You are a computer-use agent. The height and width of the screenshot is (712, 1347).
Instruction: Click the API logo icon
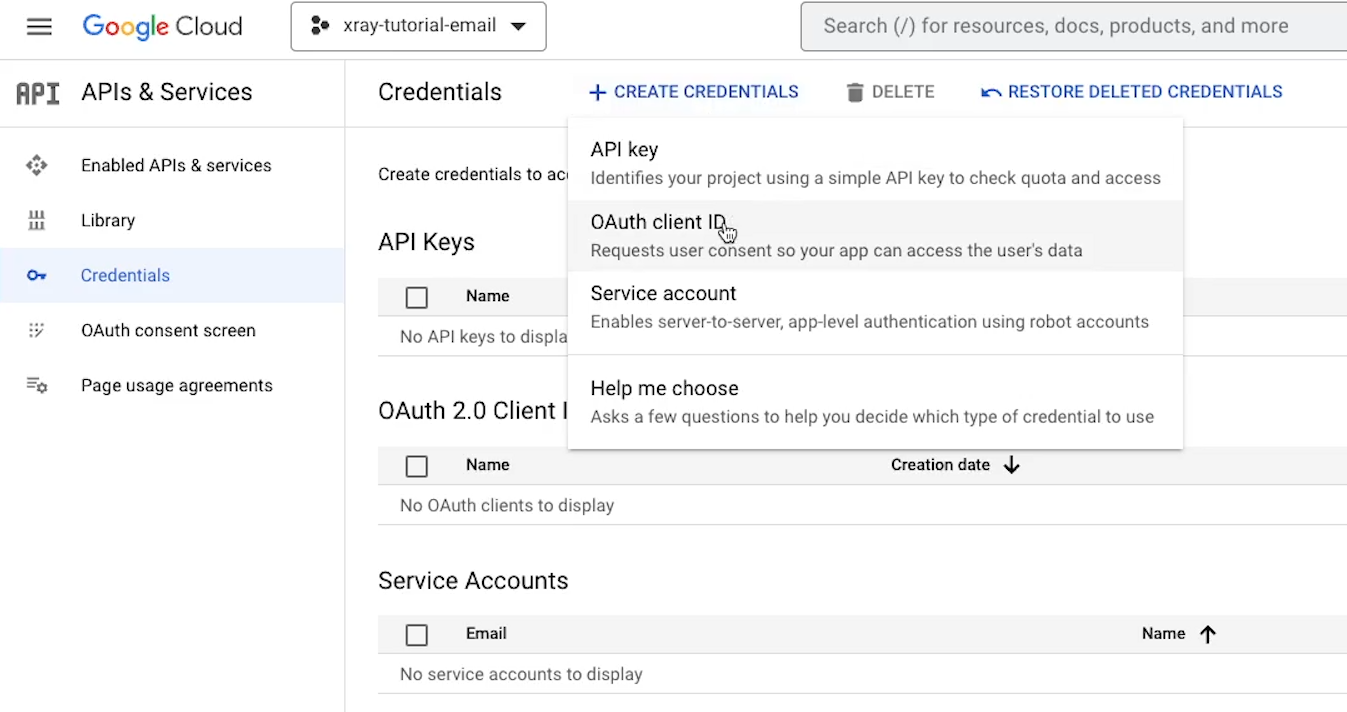(x=38, y=93)
